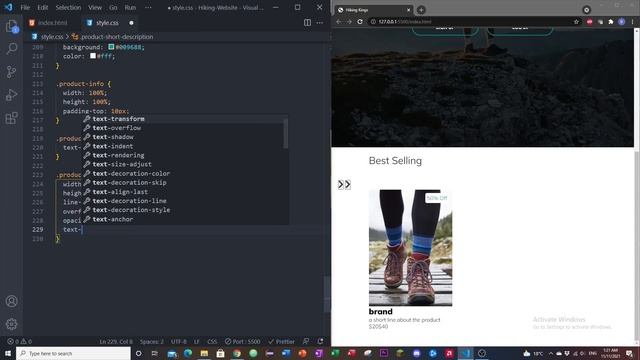Image resolution: width=640 pixels, height=360 pixels.
Task: Open the Edit menu
Action: click(x=42, y=7)
